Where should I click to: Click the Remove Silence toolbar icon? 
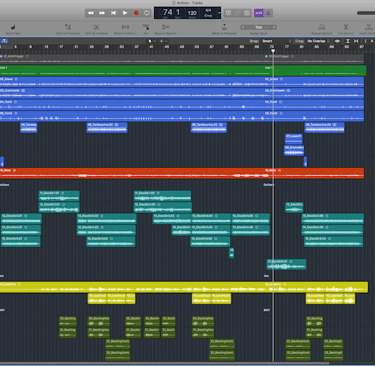pos(125,27)
